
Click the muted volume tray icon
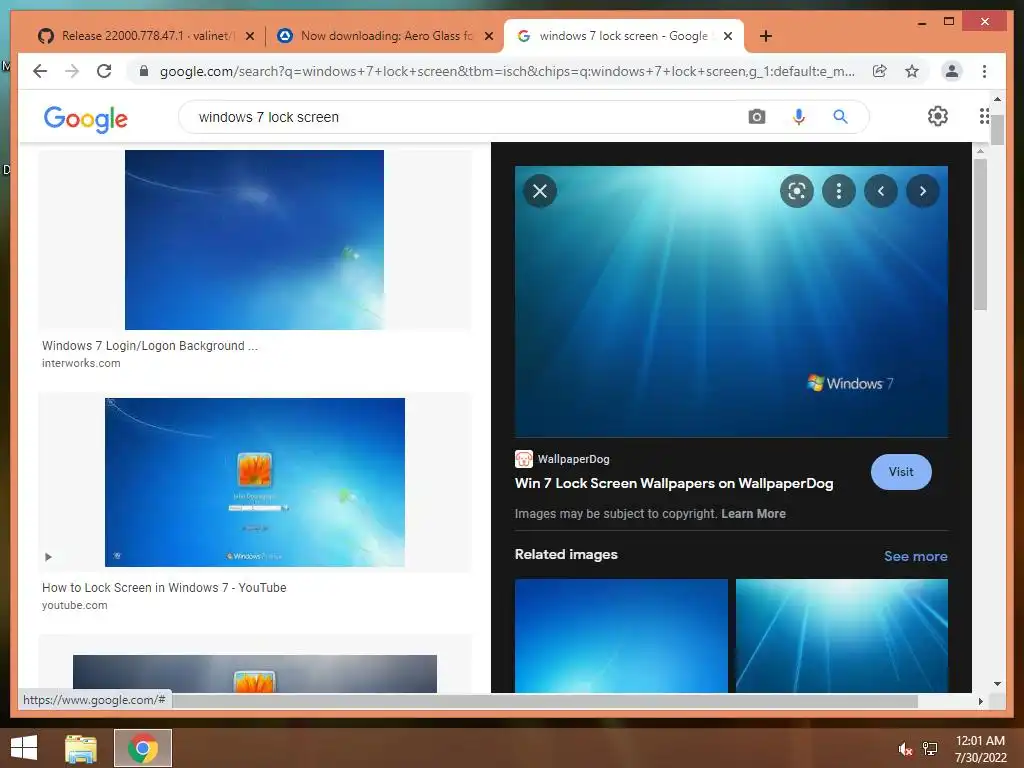pyautogui.click(x=905, y=749)
